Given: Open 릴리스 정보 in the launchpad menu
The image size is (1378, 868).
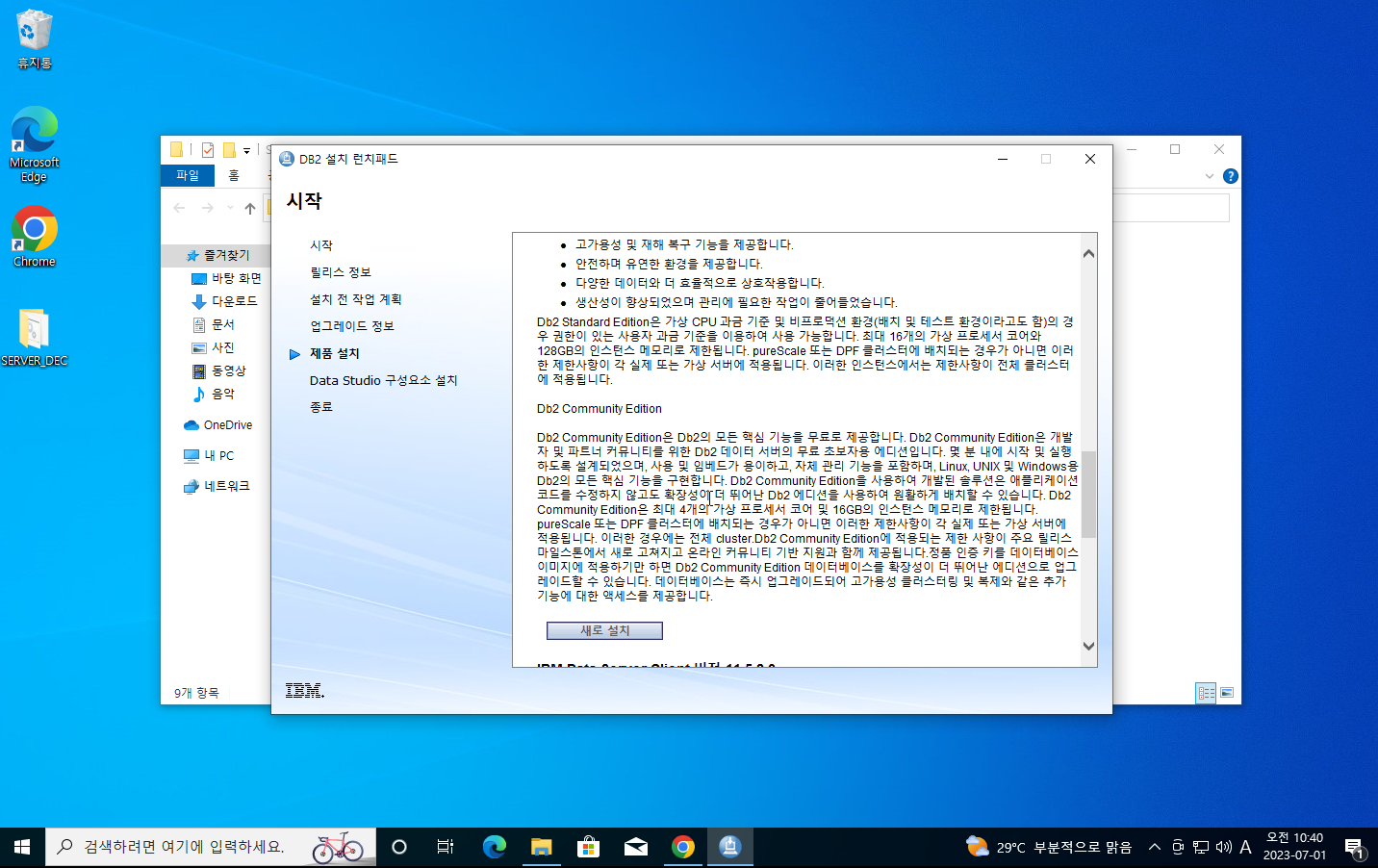Looking at the screenshot, I should (341, 272).
